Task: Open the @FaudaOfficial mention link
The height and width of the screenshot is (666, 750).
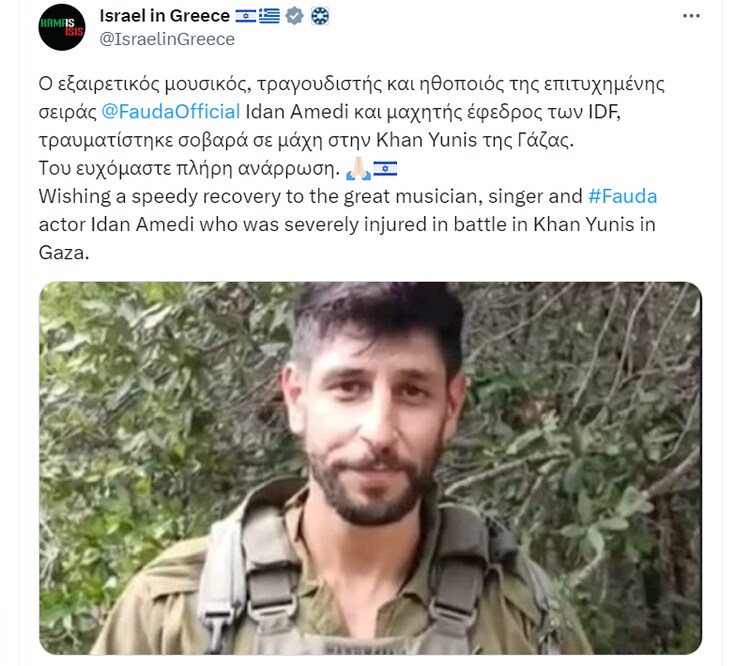Action: coord(171,111)
